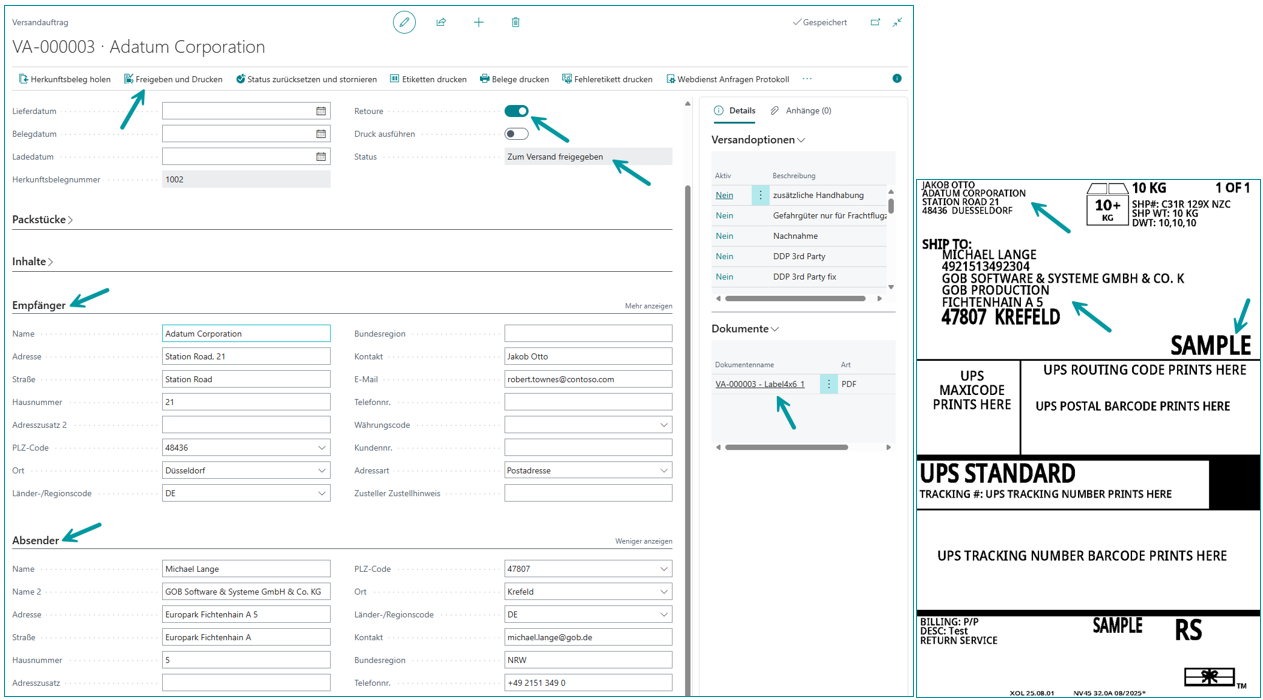Open the Adressart dropdown
This screenshot has width=1263, height=700.
click(664, 471)
